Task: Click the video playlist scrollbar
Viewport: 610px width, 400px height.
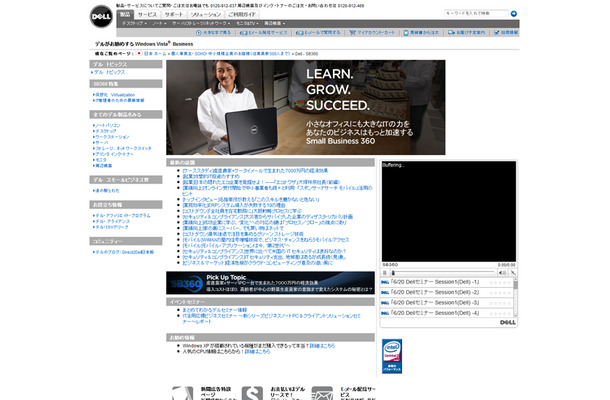Action: pos(515,298)
